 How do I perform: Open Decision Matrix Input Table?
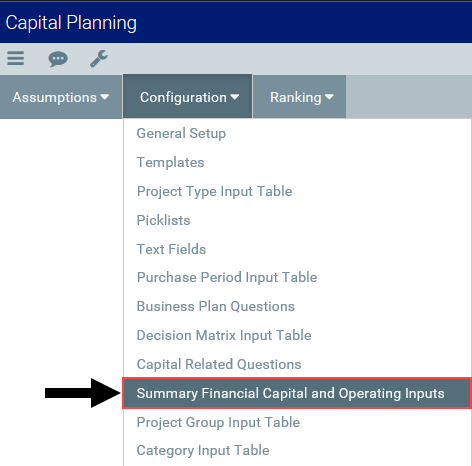[224, 335]
